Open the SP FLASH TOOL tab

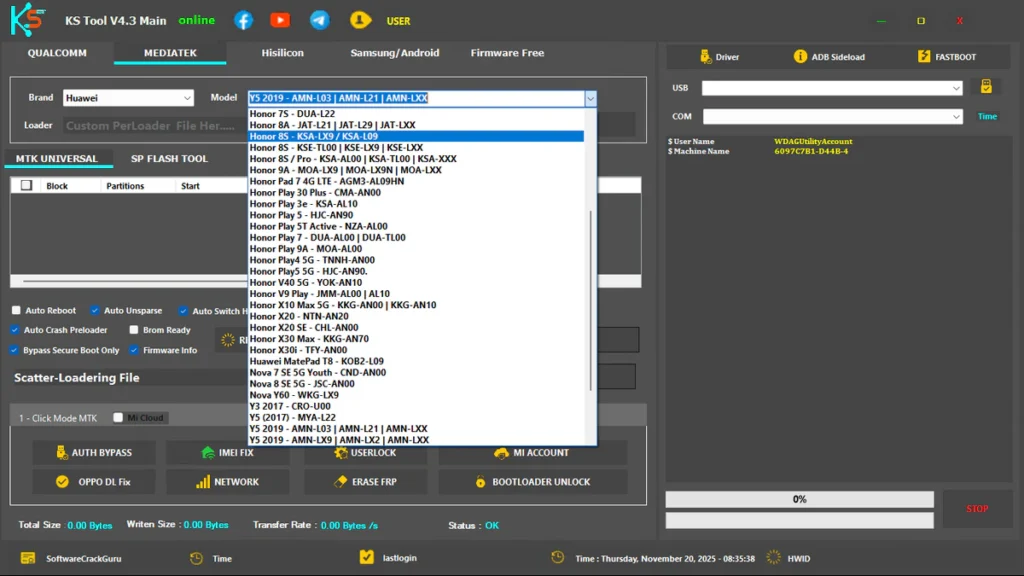(x=169, y=159)
